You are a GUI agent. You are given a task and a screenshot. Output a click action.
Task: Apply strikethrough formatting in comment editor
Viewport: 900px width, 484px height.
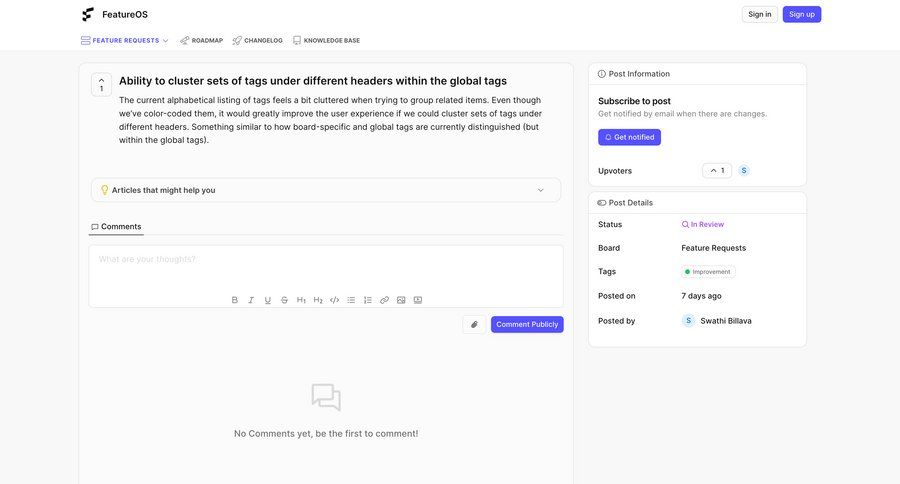point(284,300)
